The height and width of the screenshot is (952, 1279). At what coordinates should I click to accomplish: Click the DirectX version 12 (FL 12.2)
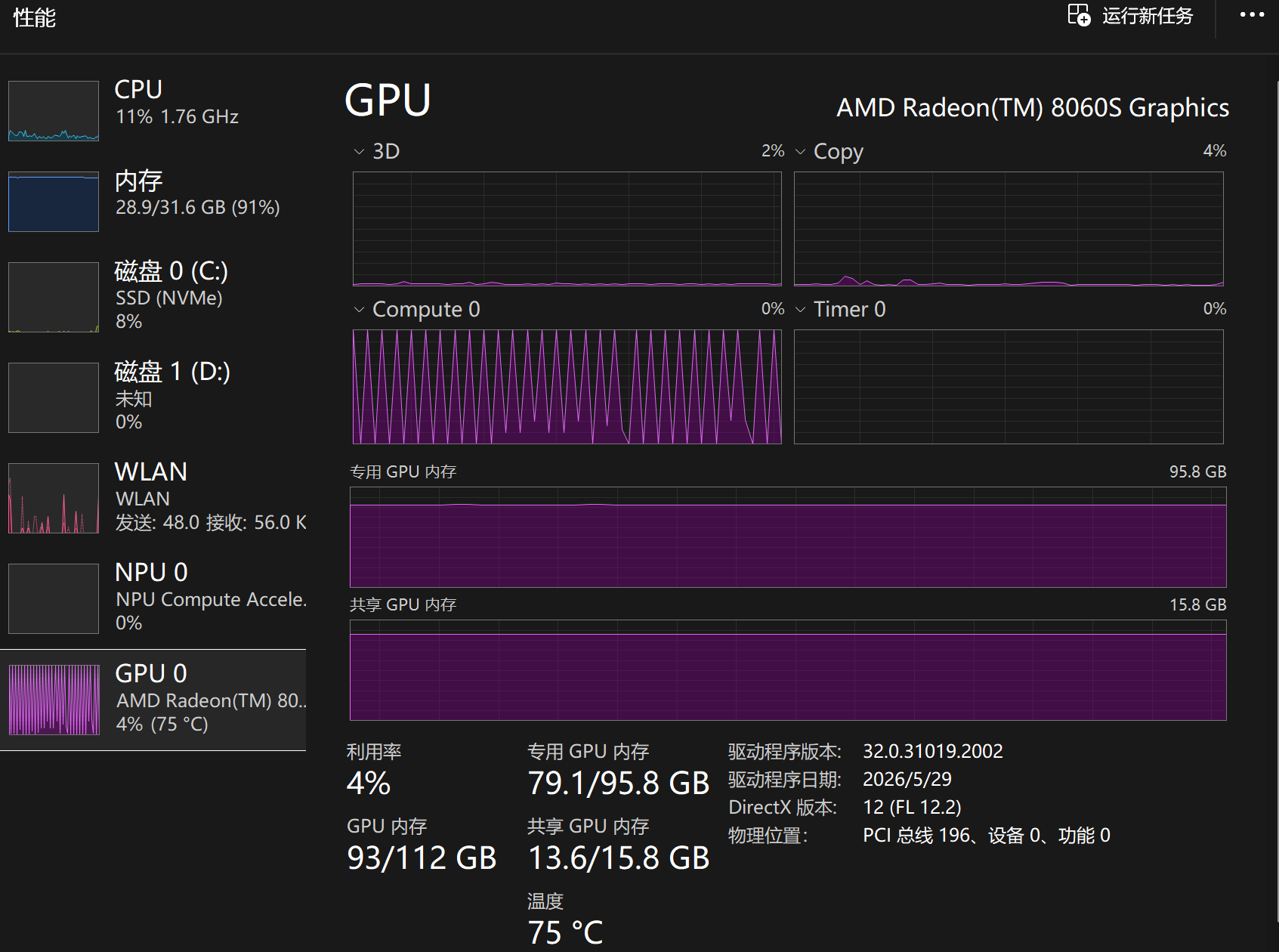click(x=912, y=807)
